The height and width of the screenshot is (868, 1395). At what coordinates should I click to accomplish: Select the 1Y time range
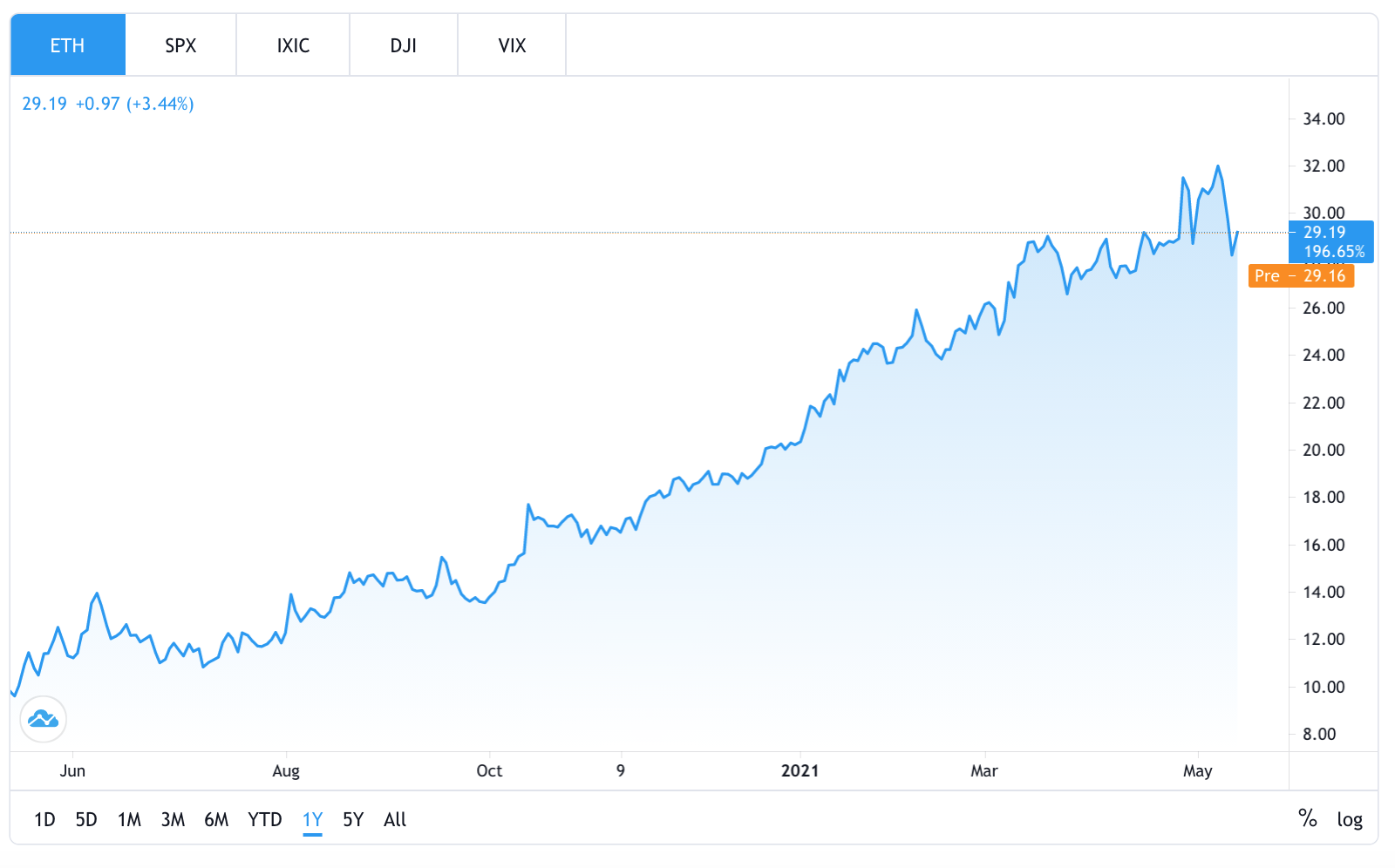(x=312, y=819)
